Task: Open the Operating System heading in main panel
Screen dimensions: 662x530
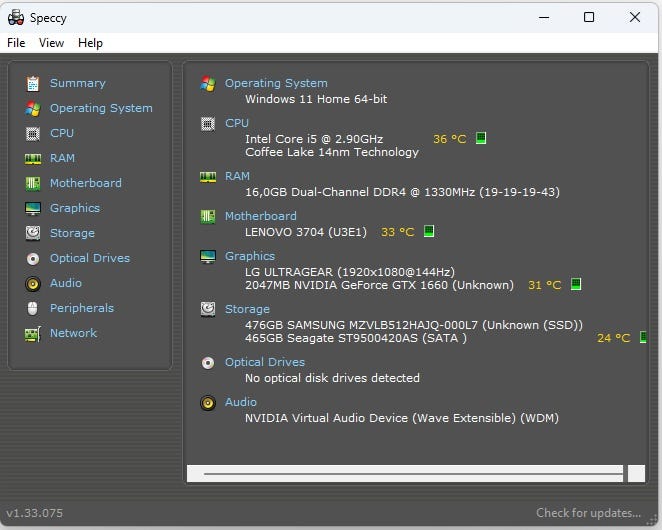Action: (x=275, y=83)
